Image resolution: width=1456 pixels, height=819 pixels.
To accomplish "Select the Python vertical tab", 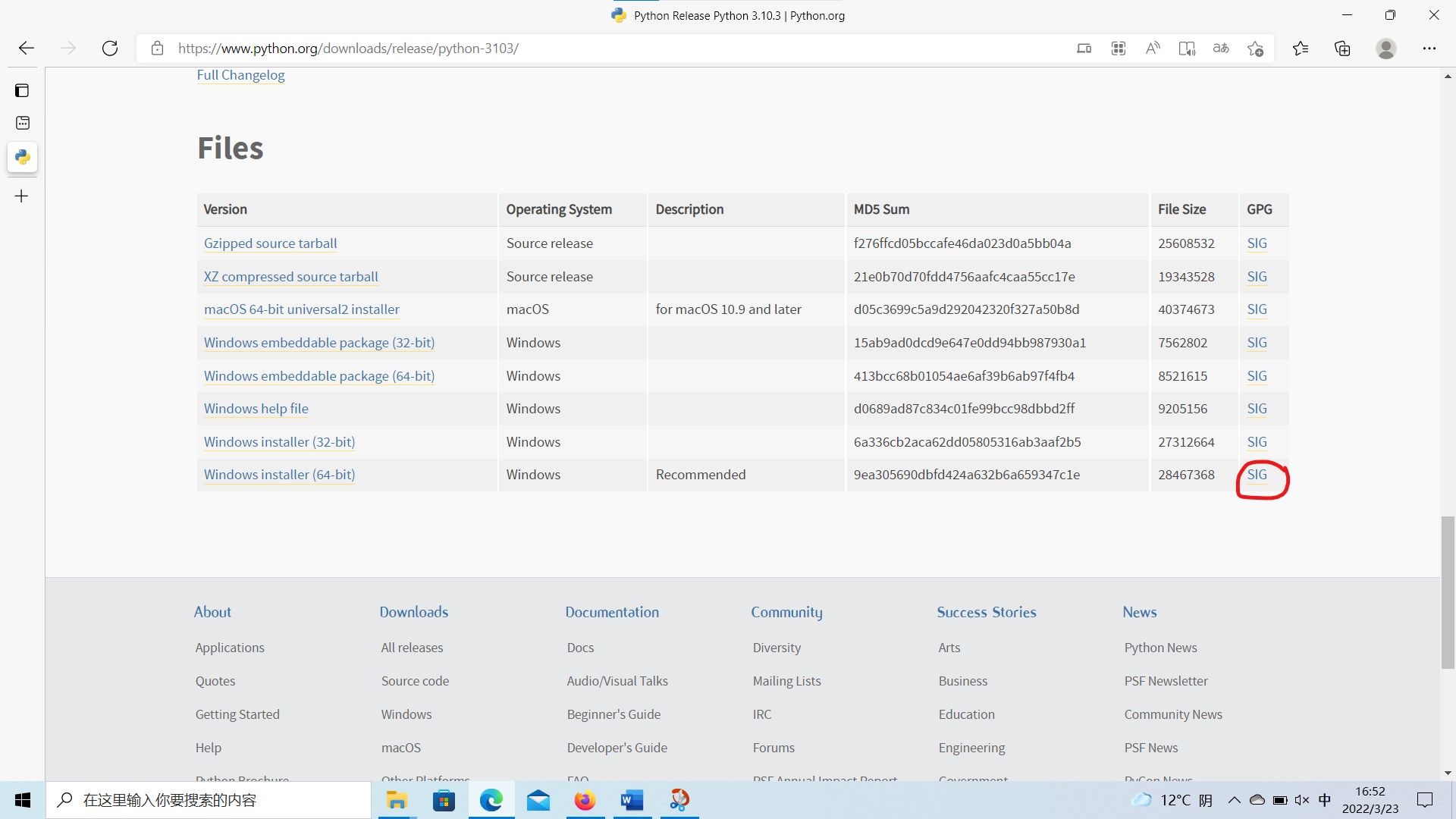I will [x=22, y=157].
